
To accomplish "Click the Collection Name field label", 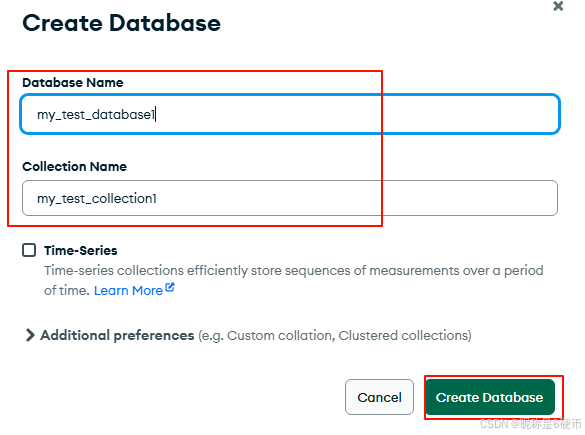I will 75,166.
